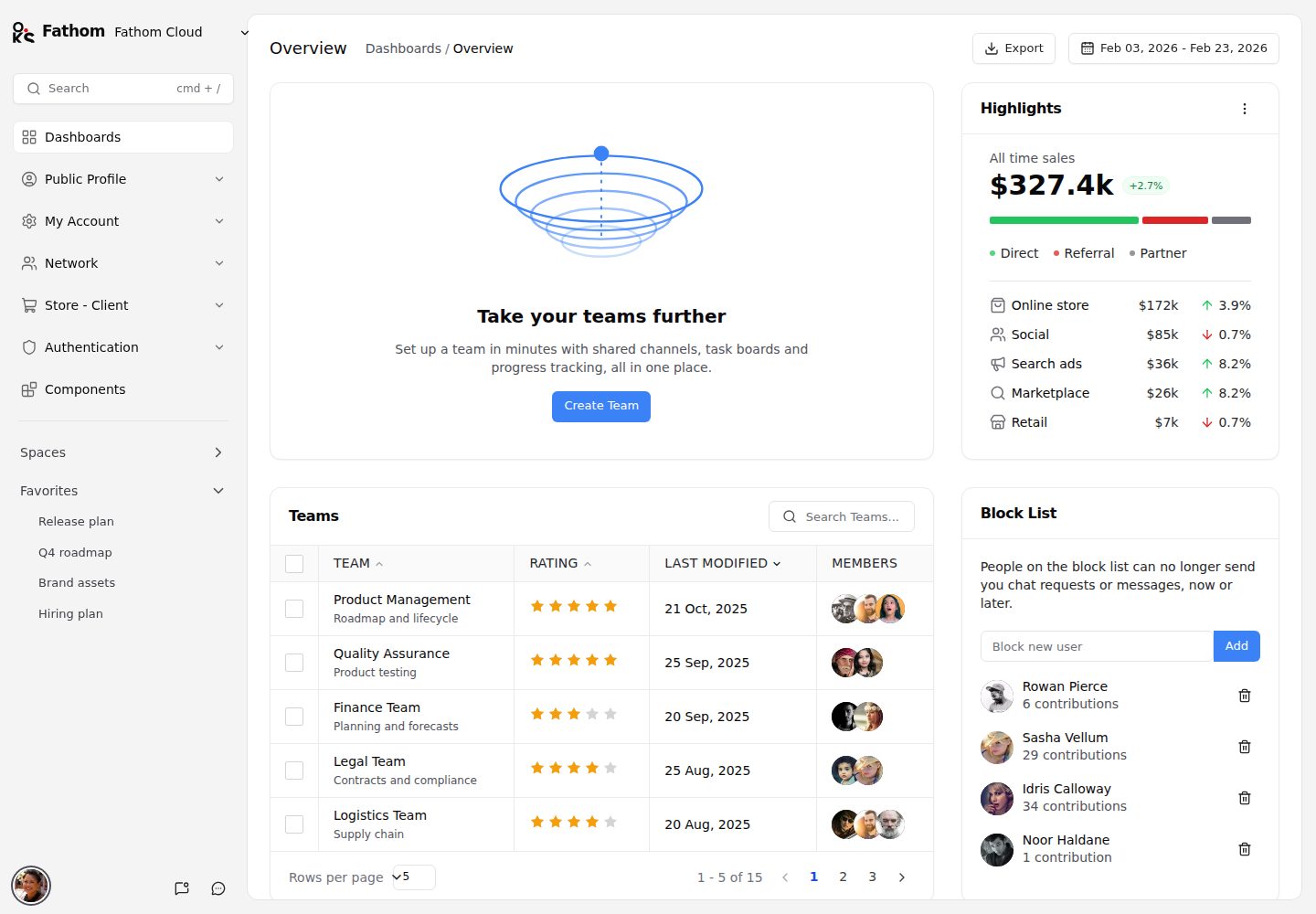Open user profile avatar in sidebar footer

pyautogui.click(x=31, y=886)
